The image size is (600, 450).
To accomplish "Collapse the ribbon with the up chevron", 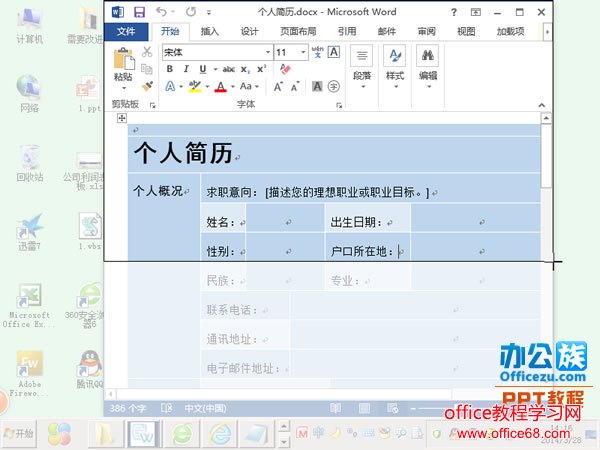I will 542,105.
